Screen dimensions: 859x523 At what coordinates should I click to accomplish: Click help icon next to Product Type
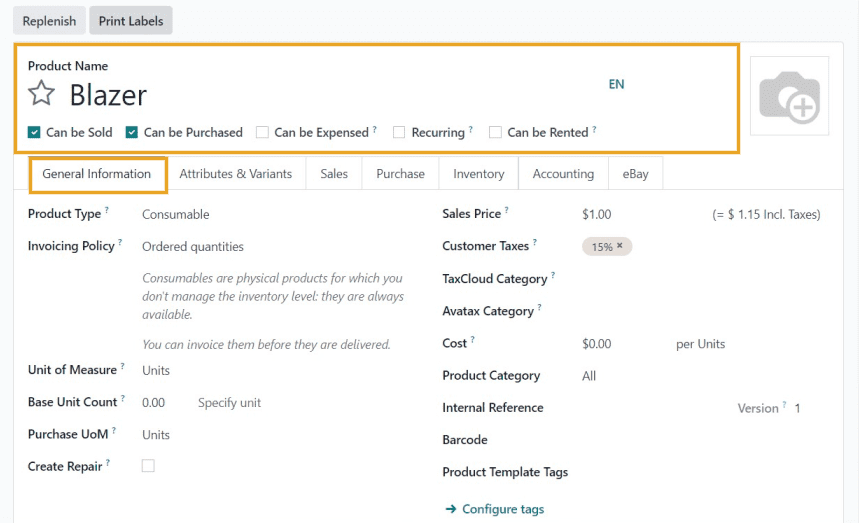point(107,211)
